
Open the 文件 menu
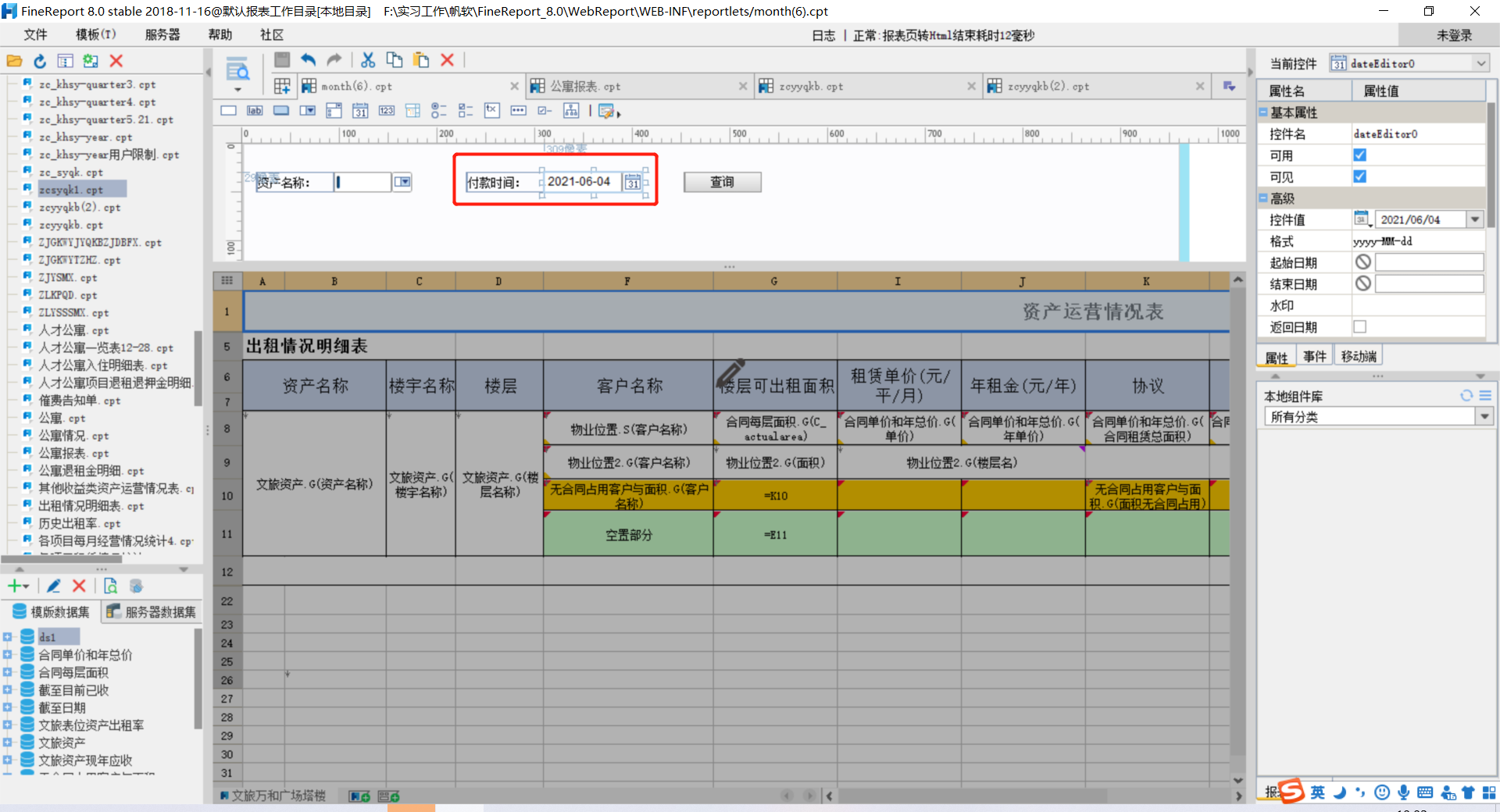(x=35, y=35)
